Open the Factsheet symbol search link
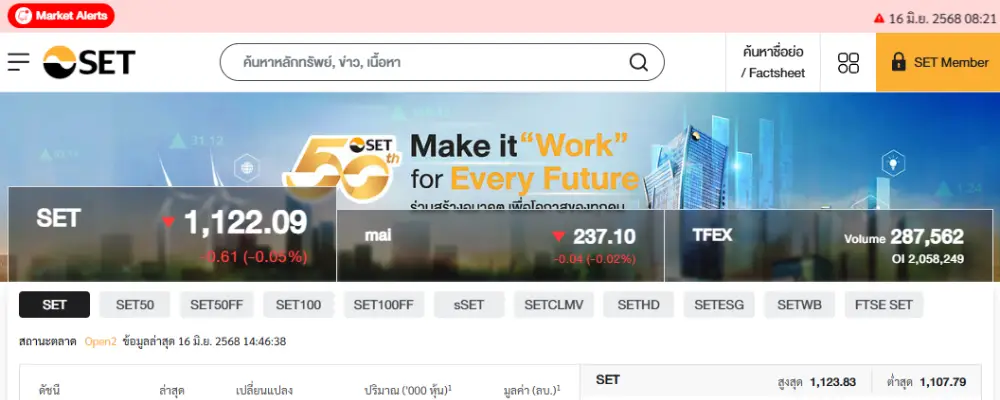 click(773, 63)
